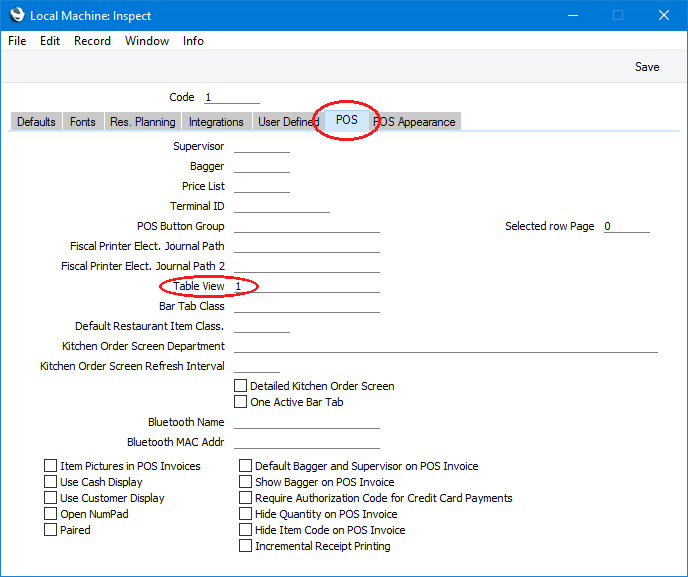This screenshot has height=577, width=688.
Task: Switch to the Defaults tab
Action: coord(36,122)
